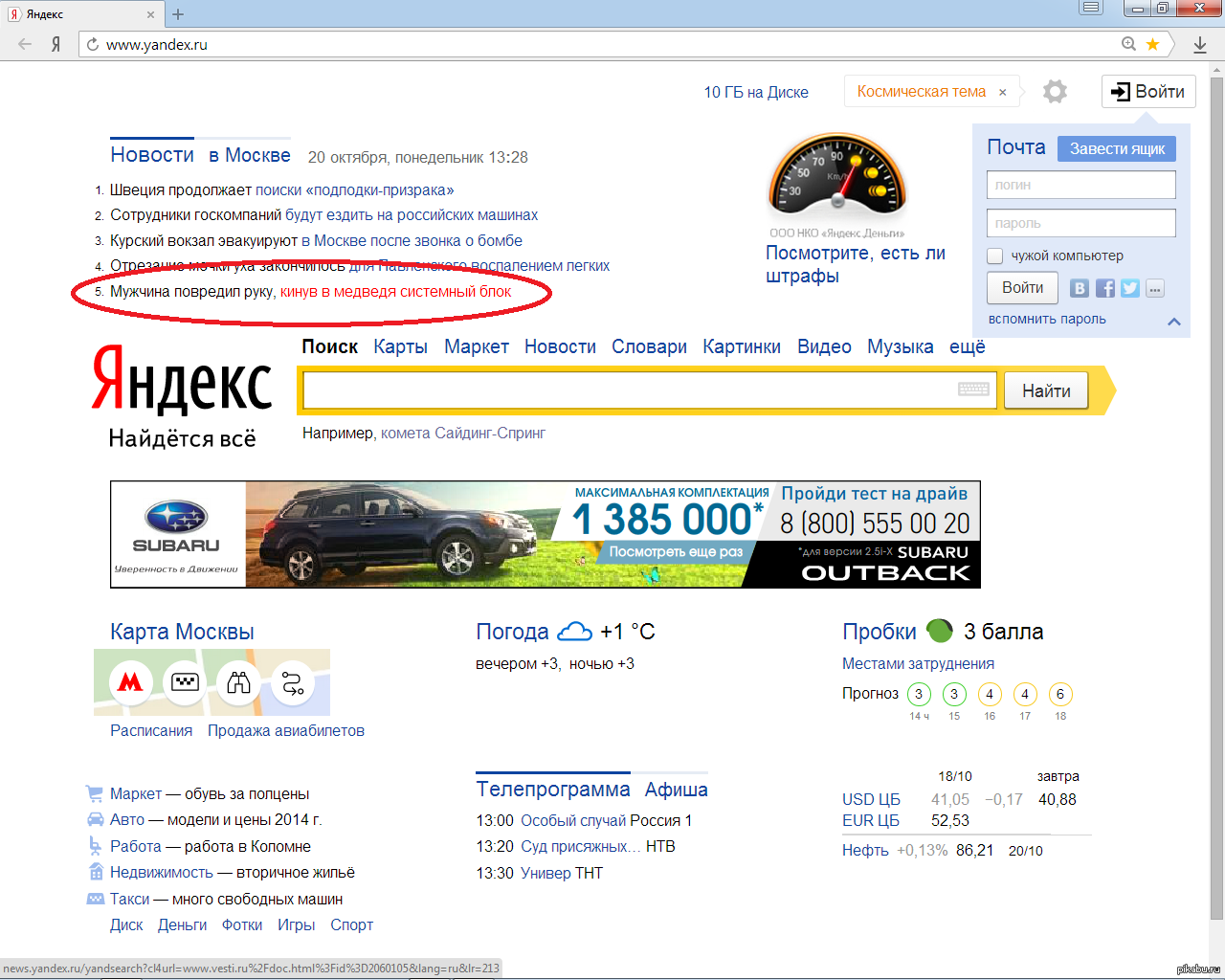1225x980 pixels.
Task: Toggle the чужой компьютер checkbox
Action: click(995, 256)
